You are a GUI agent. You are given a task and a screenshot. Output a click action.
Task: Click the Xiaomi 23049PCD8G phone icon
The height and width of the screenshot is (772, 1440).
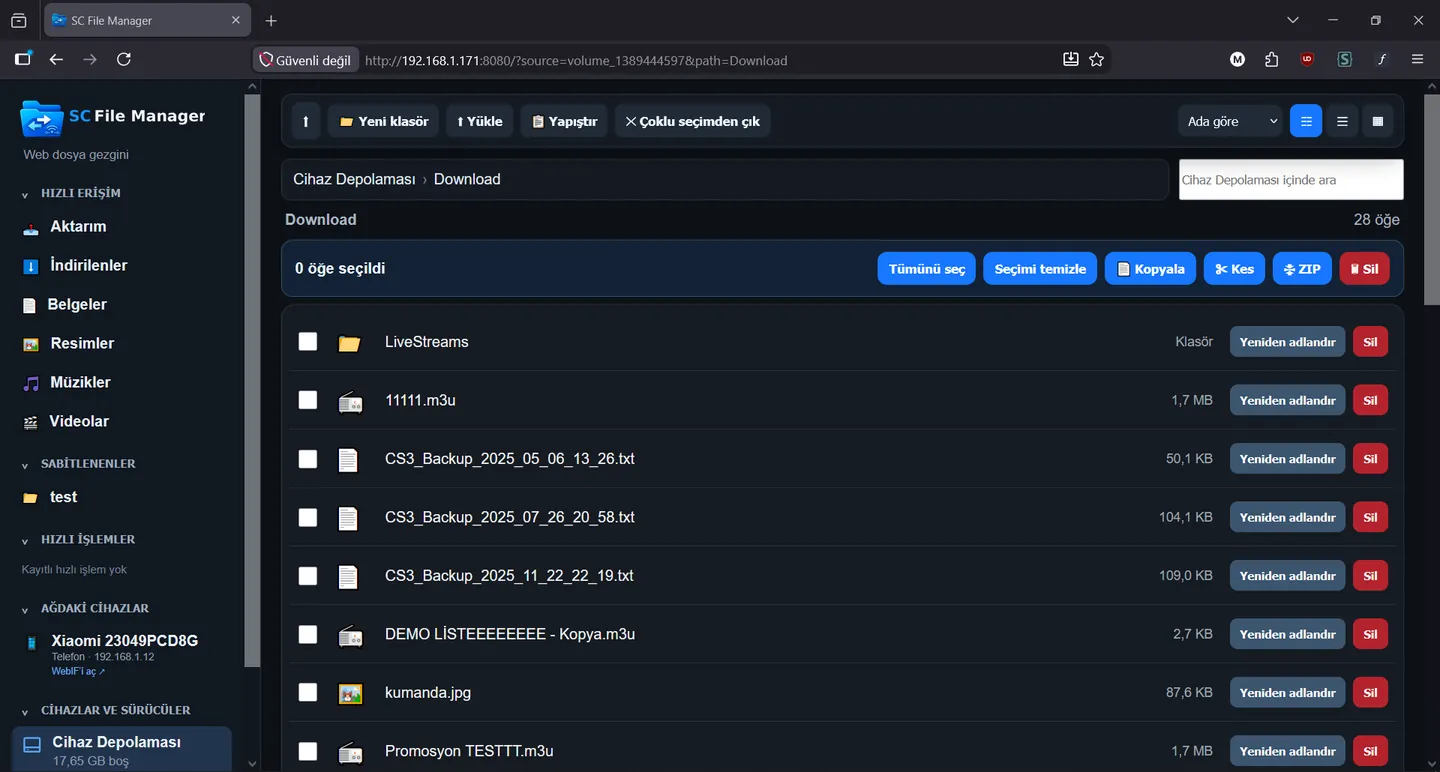tap(31, 642)
